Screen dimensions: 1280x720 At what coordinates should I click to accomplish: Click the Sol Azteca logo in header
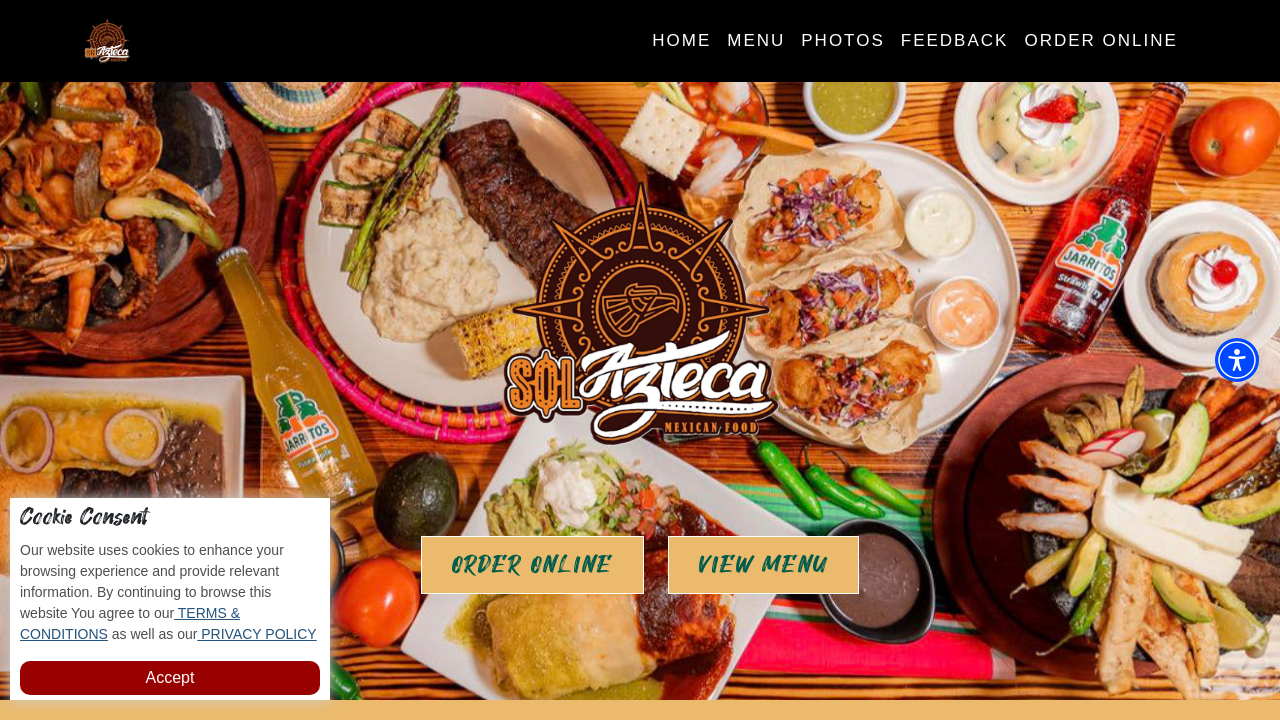[x=107, y=41]
